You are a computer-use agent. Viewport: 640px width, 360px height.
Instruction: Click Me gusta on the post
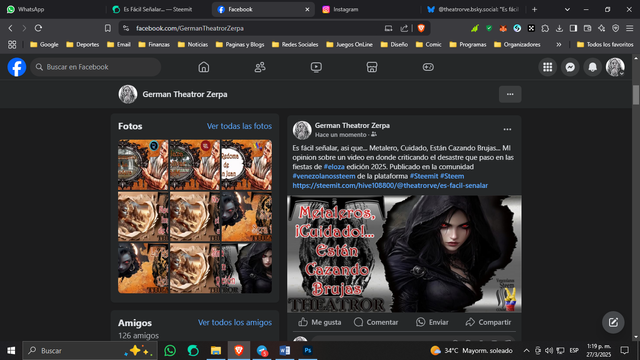(x=320, y=322)
